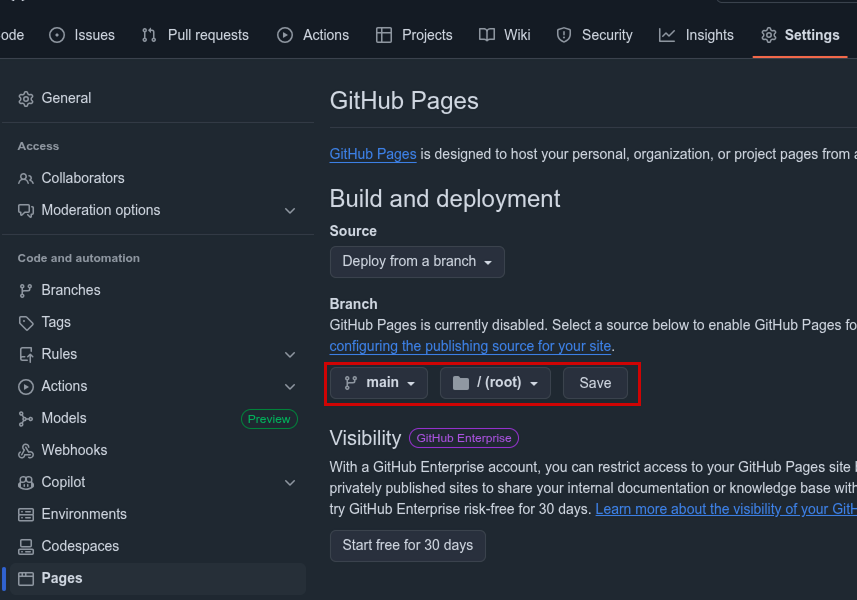Click the Branches git-branch icon in sidebar

(25, 291)
